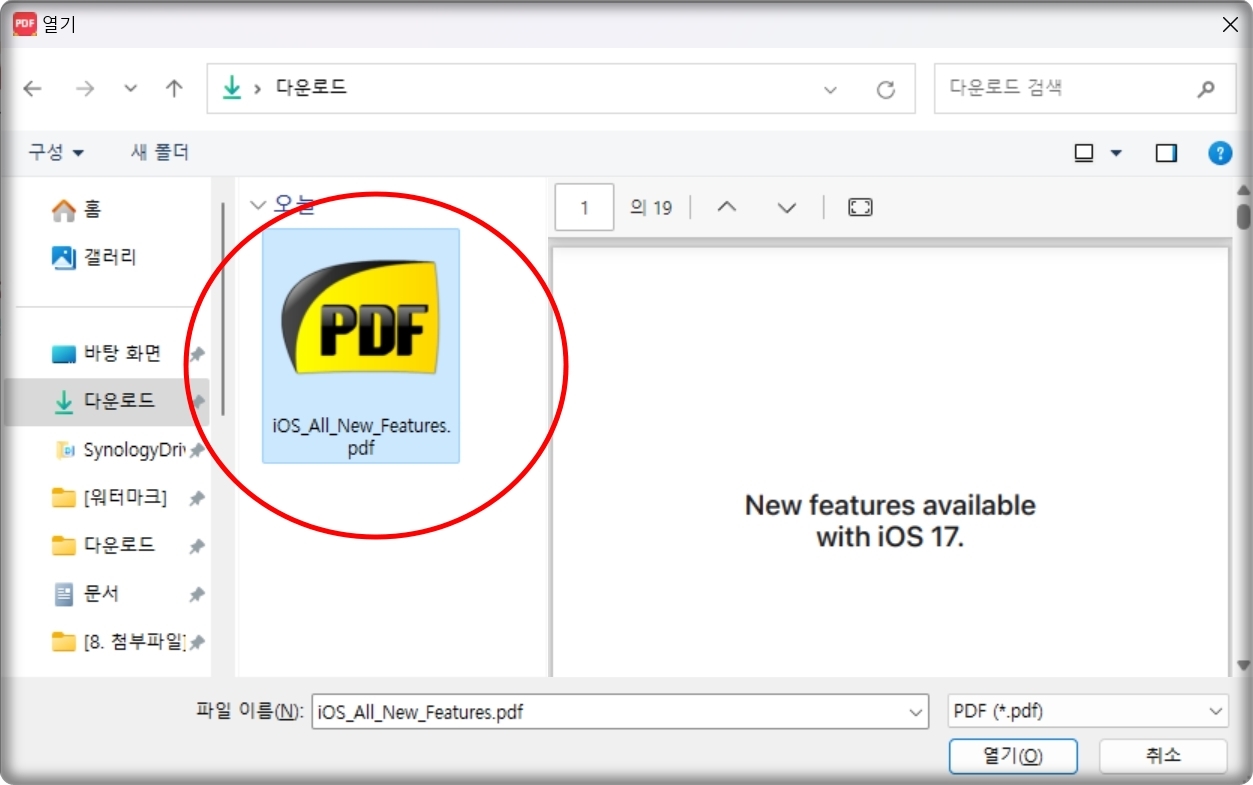Go to previous page in preview
This screenshot has height=785, width=1253.
[x=727, y=207]
